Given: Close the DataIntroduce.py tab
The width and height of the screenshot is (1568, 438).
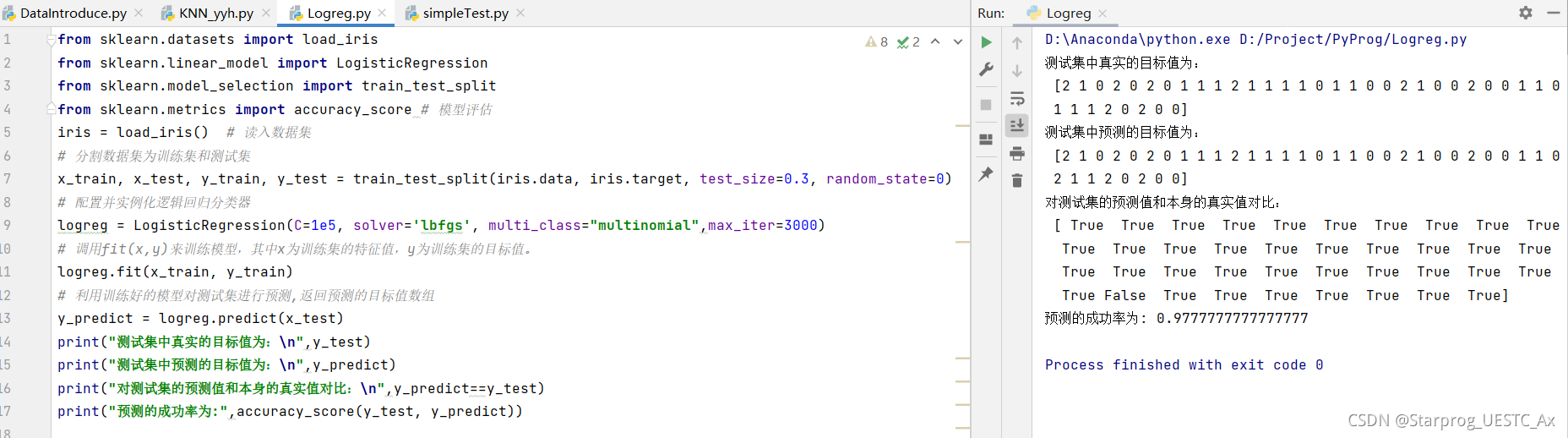Looking at the screenshot, I should click(x=139, y=14).
